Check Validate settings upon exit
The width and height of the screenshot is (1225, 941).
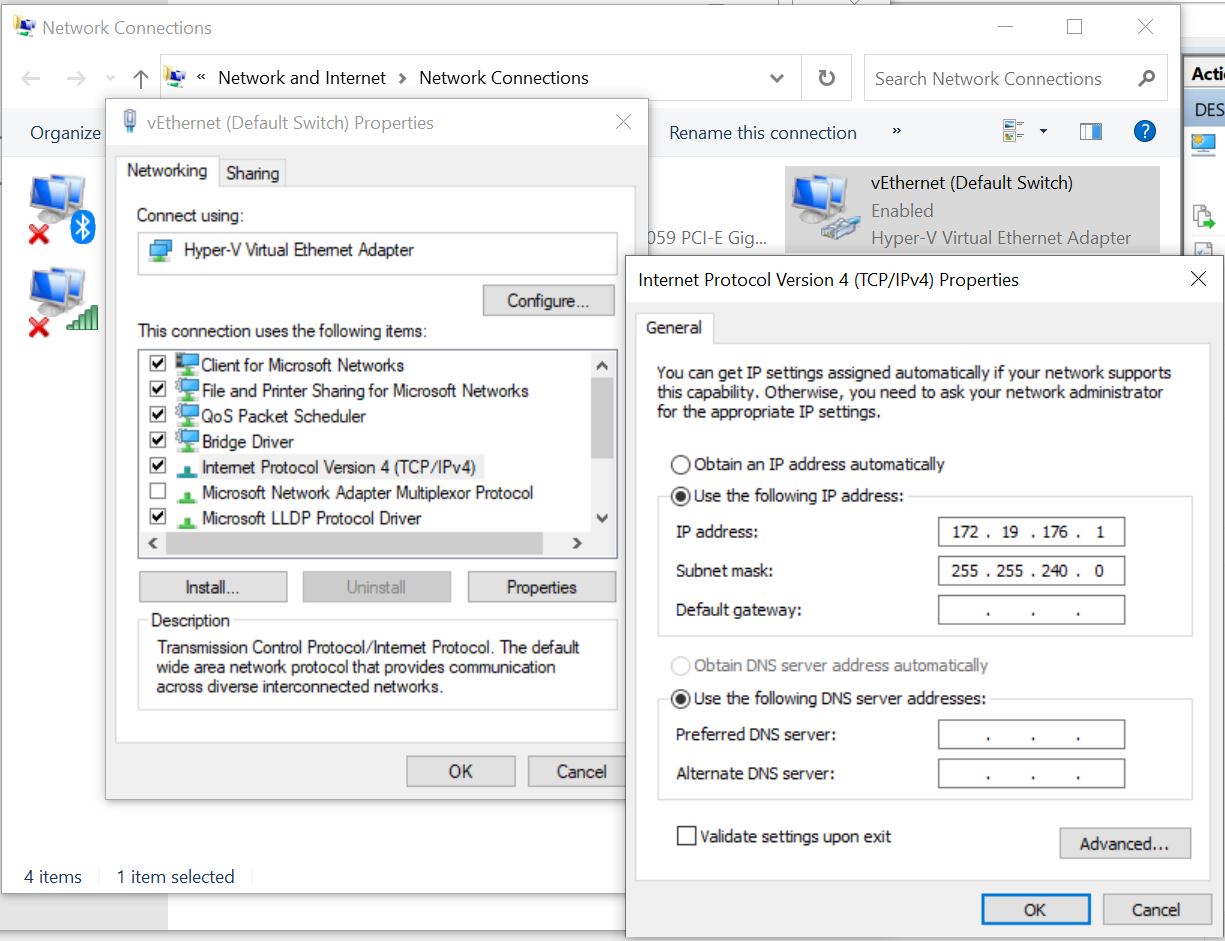point(686,836)
